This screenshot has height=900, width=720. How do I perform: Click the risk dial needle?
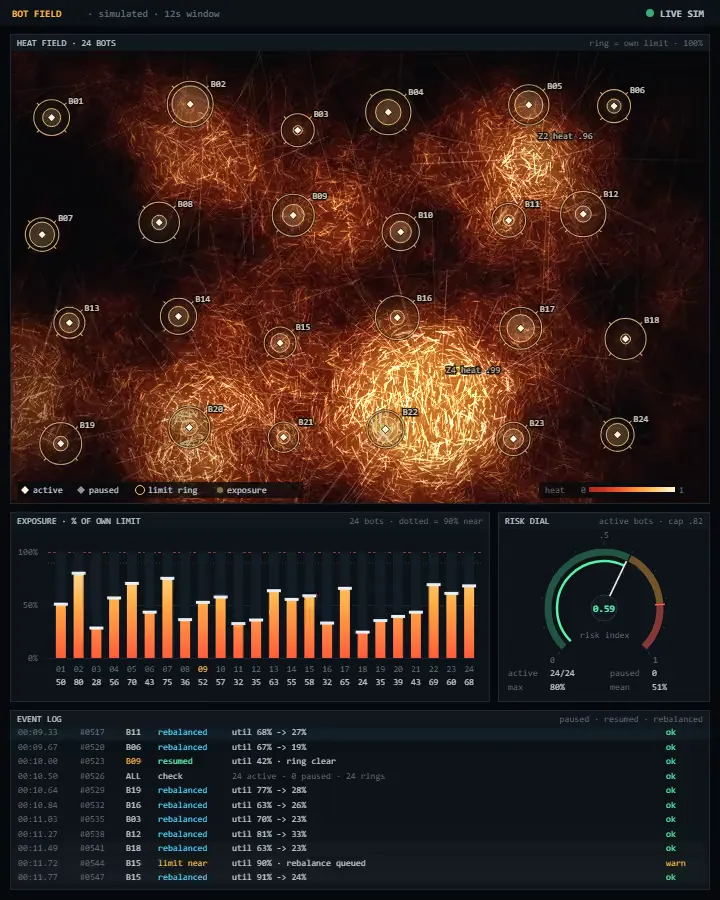pos(618,578)
